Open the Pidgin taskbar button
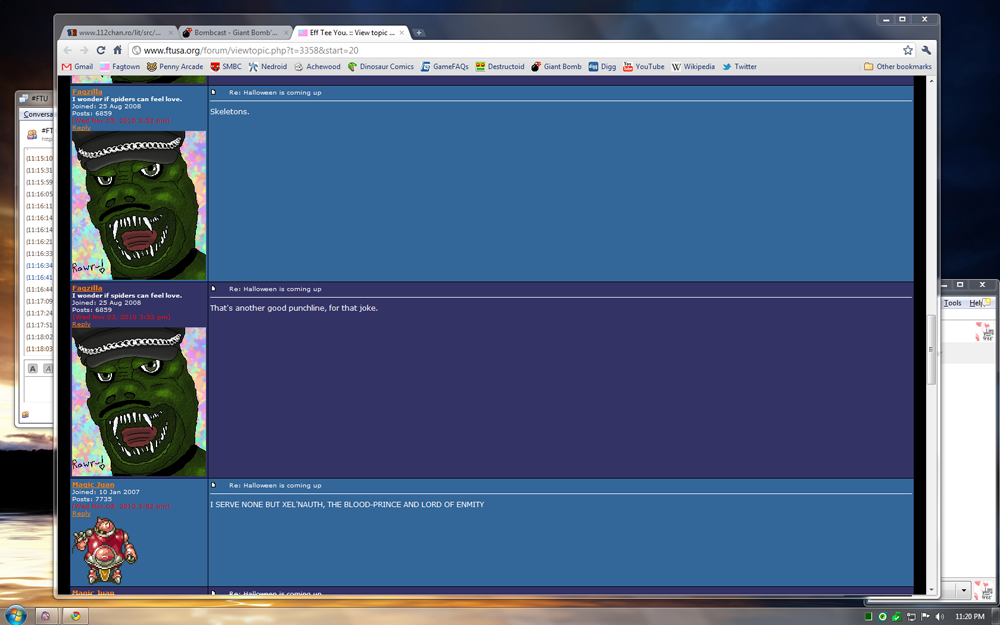The width and height of the screenshot is (1000, 625). [46, 616]
